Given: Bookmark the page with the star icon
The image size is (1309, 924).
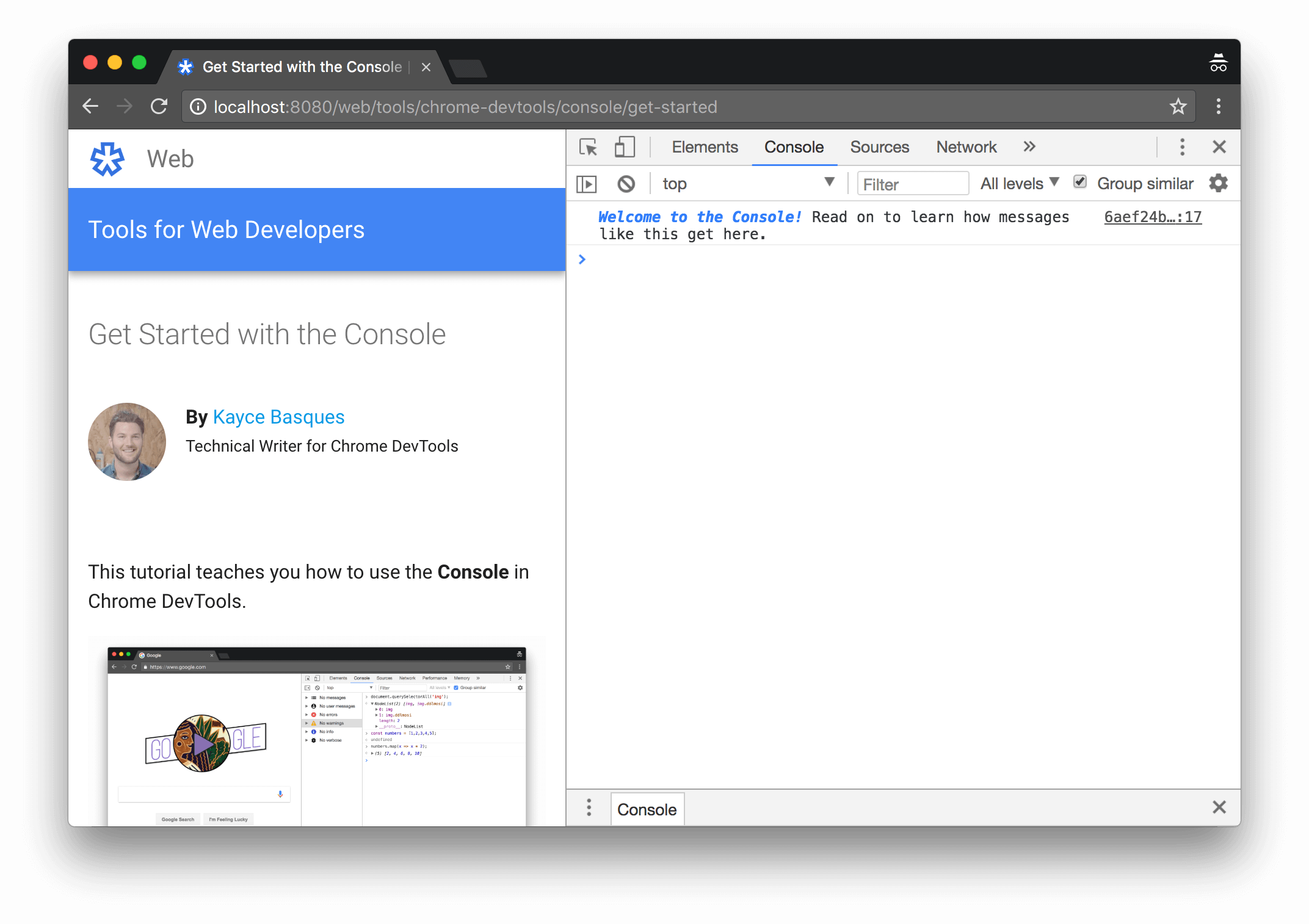Looking at the screenshot, I should pos(1178,107).
